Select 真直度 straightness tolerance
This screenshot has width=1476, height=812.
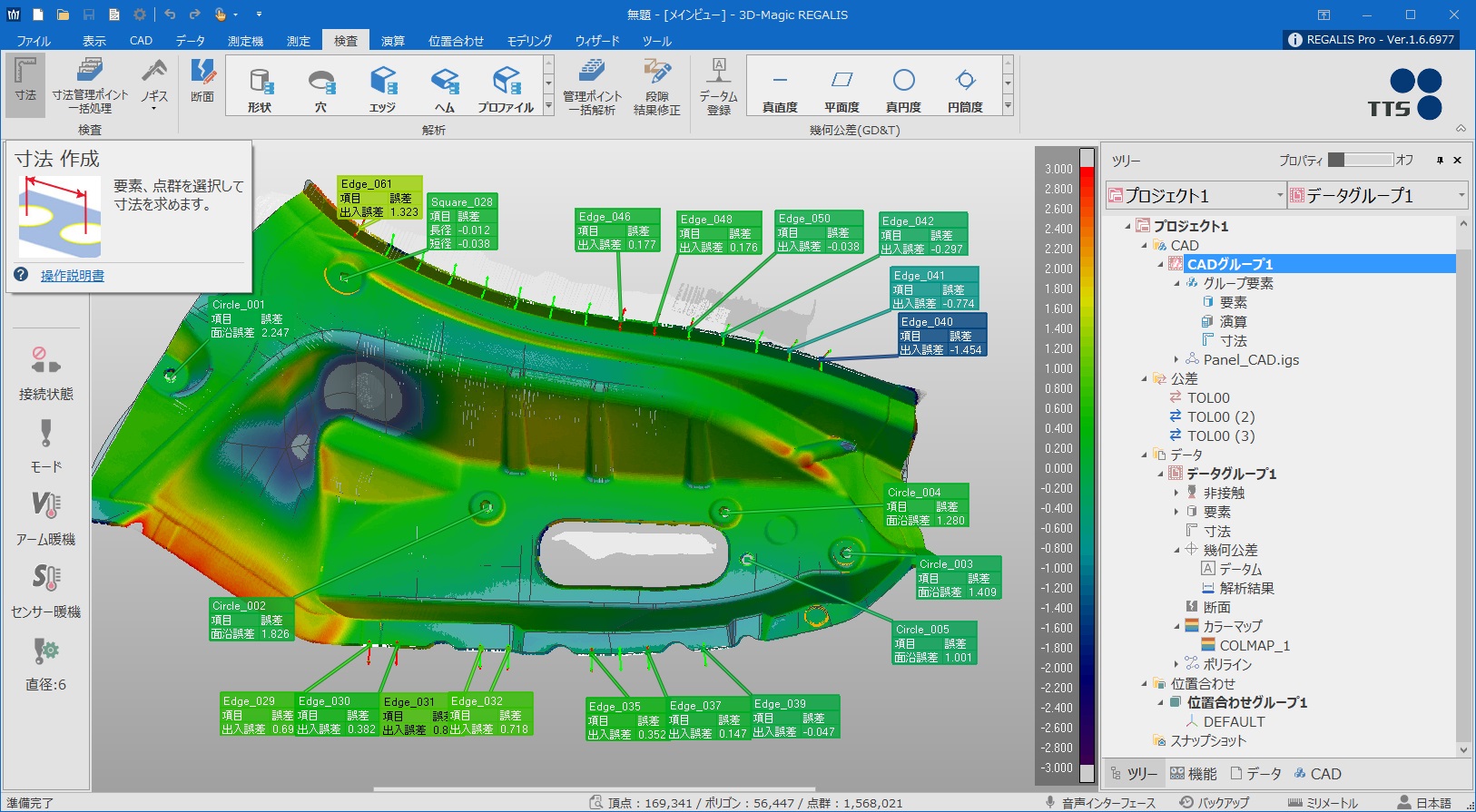[780, 89]
